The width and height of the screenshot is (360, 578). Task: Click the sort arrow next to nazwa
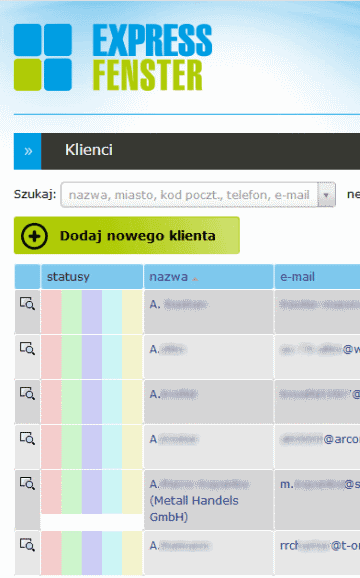tap(195, 279)
